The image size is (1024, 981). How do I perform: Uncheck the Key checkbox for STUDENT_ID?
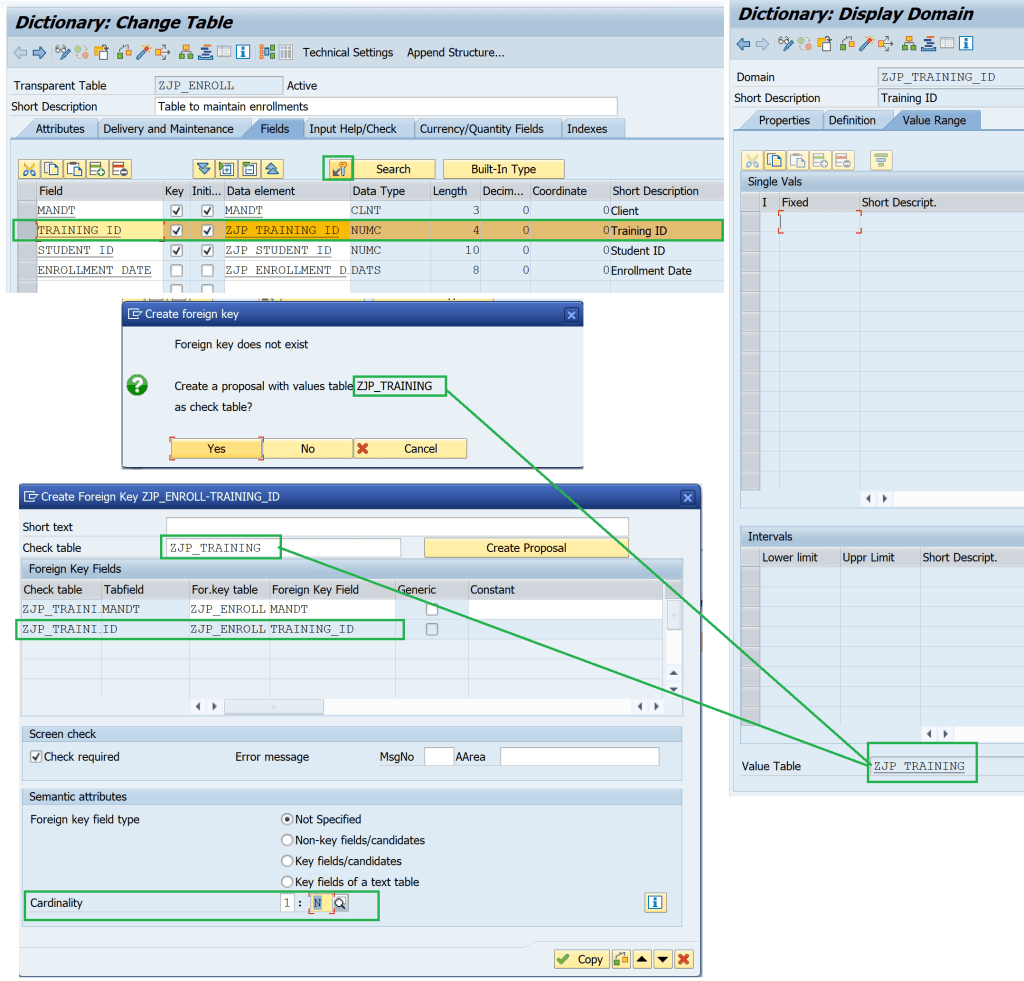[x=176, y=250]
